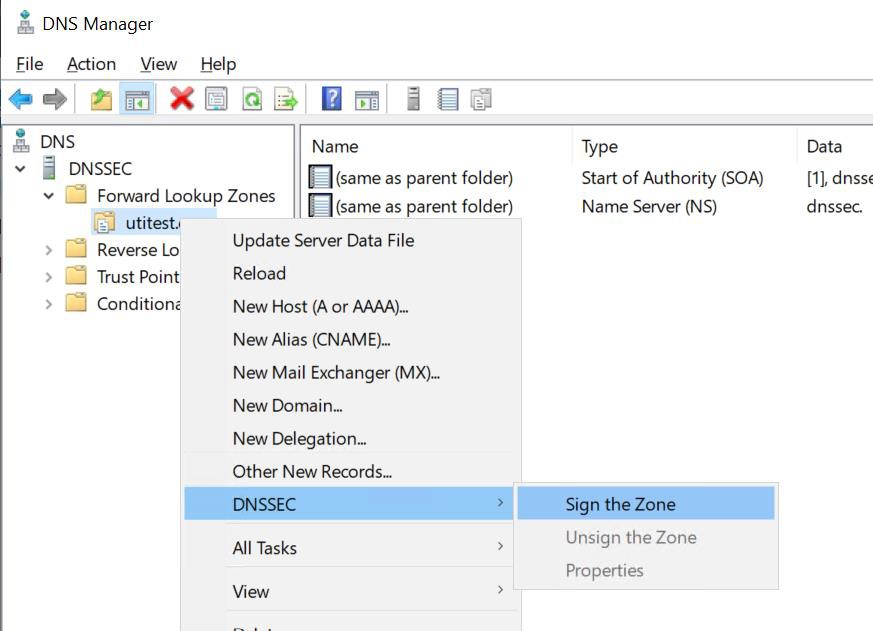Click the utitest zone icon
Screen dimensions: 873x631
pos(104,222)
